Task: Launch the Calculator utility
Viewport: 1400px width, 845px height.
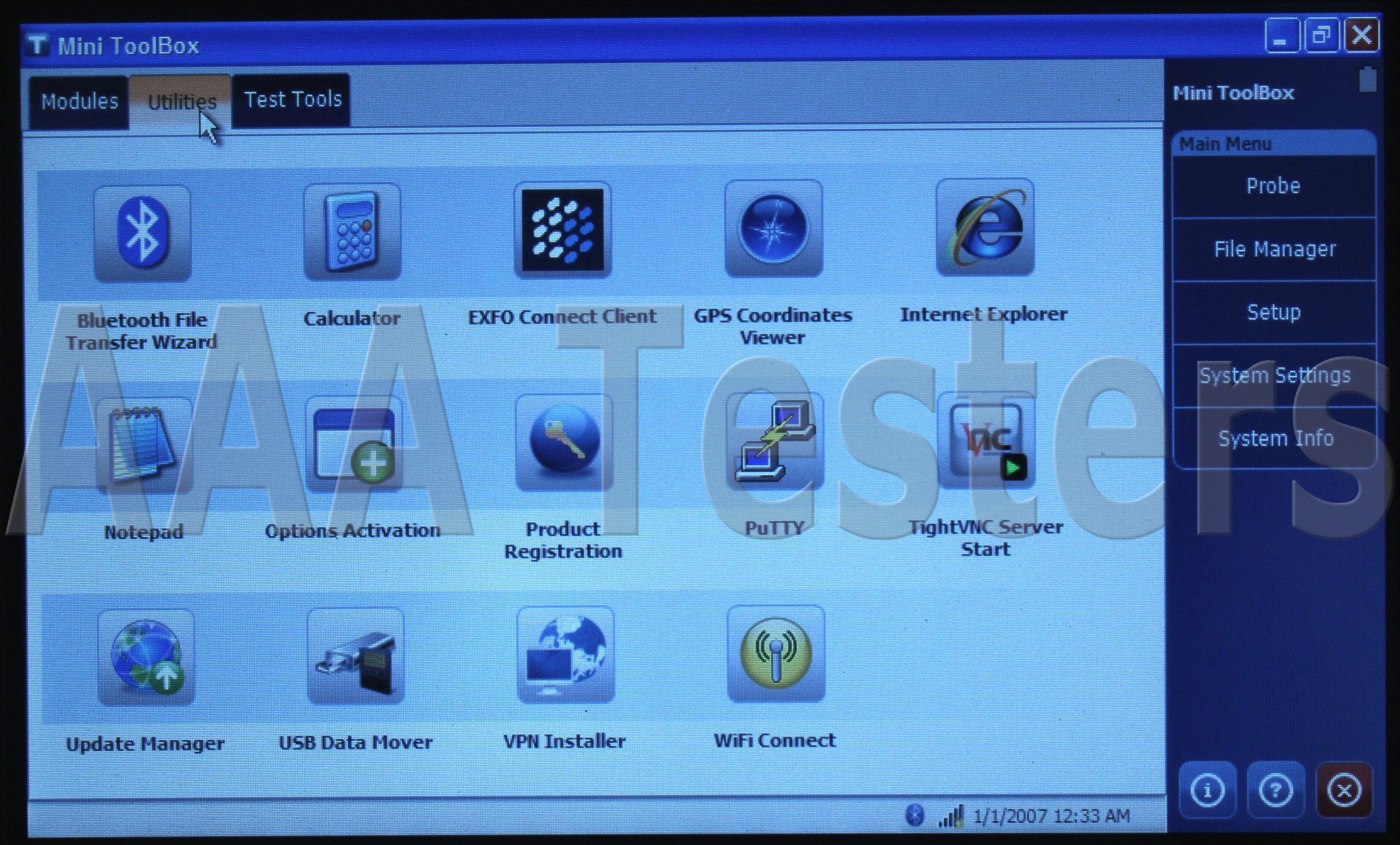Action: pos(352,232)
